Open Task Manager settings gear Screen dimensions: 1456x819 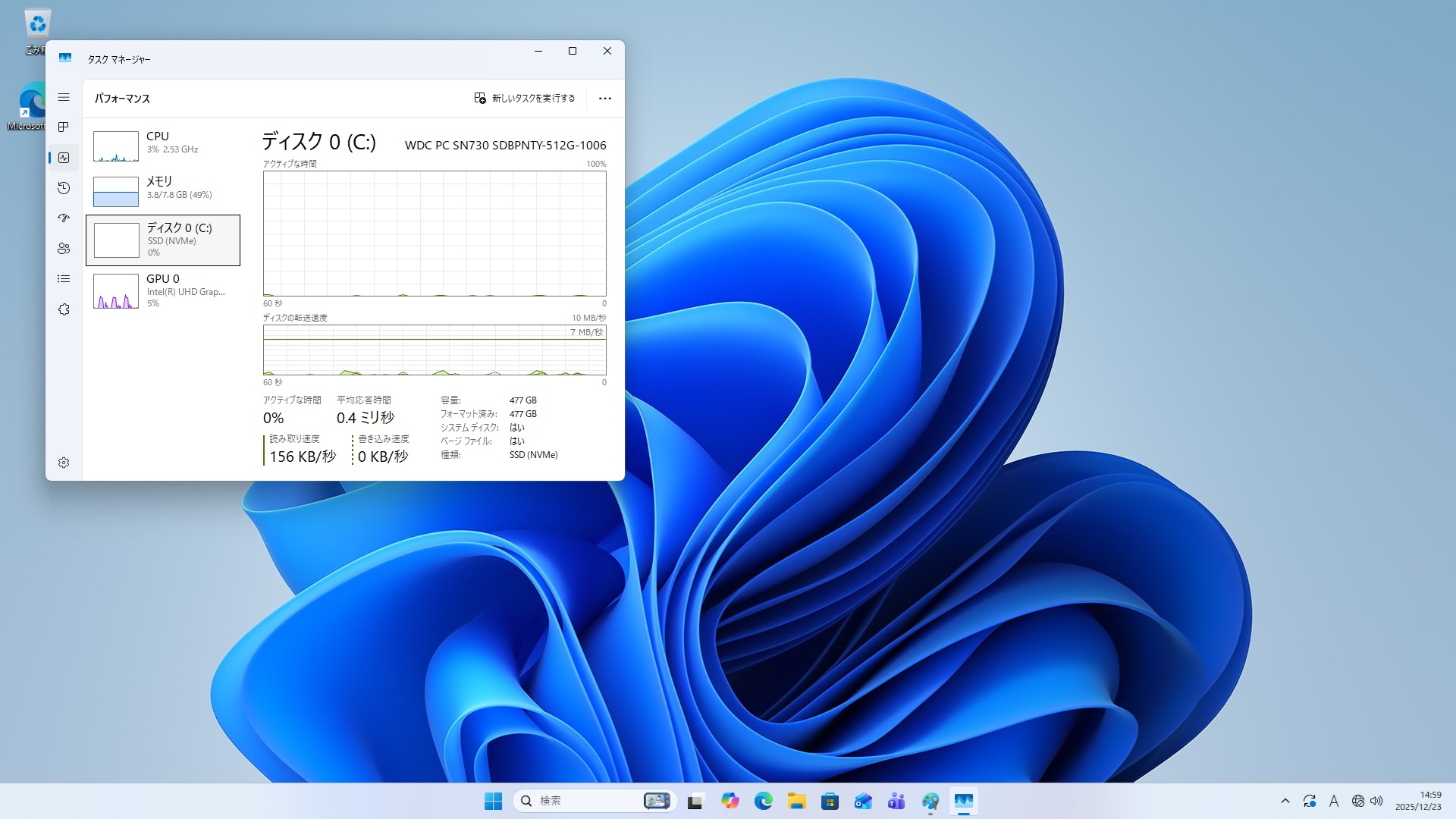pyautogui.click(x=64, y=463)
